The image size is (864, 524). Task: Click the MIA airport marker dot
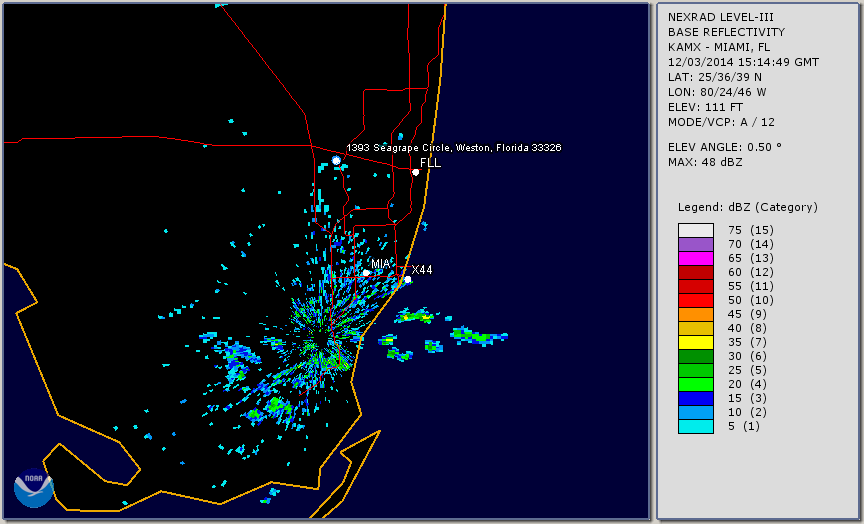pyautogui.click(x=366, y=273)
